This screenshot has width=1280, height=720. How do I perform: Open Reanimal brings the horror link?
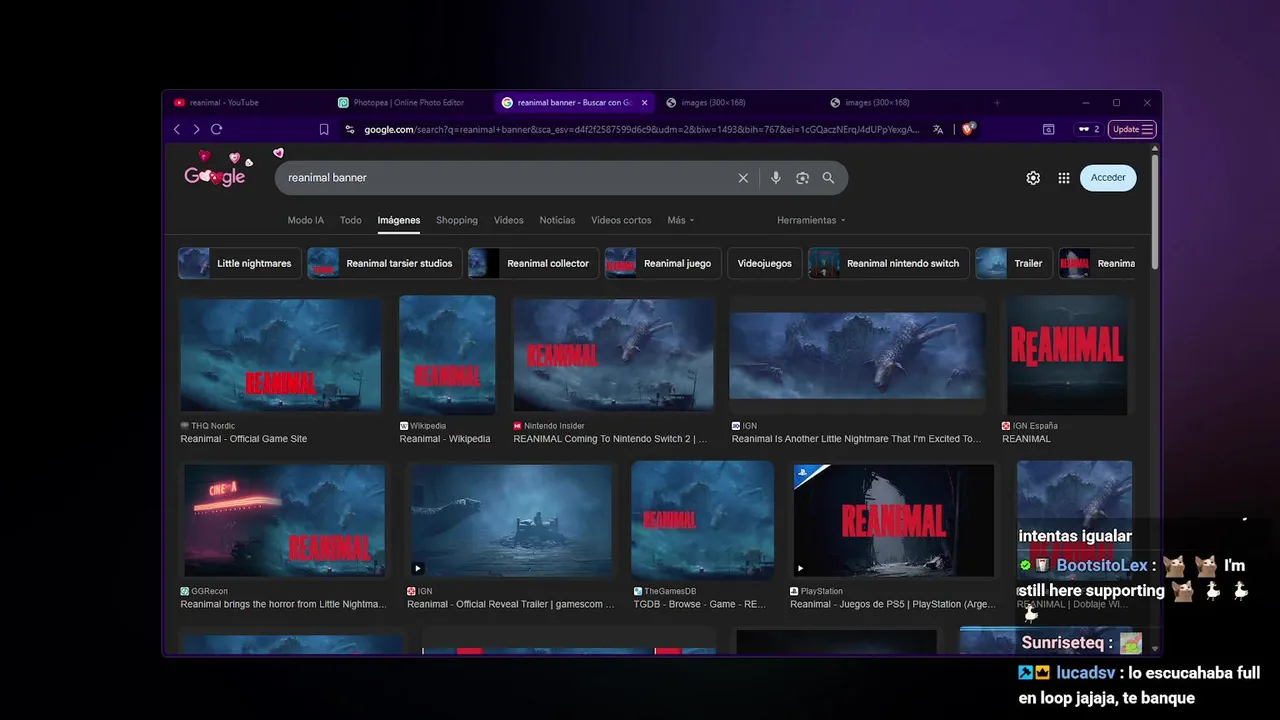(x=283, y=604)
